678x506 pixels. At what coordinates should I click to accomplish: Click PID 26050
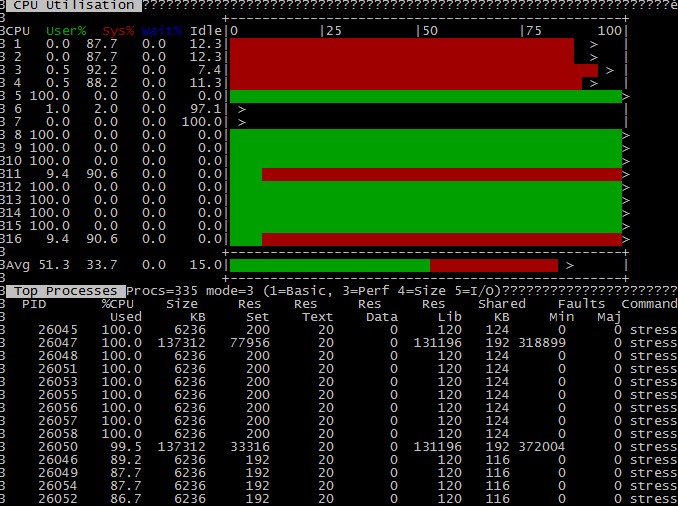click(x=58, y=447)
